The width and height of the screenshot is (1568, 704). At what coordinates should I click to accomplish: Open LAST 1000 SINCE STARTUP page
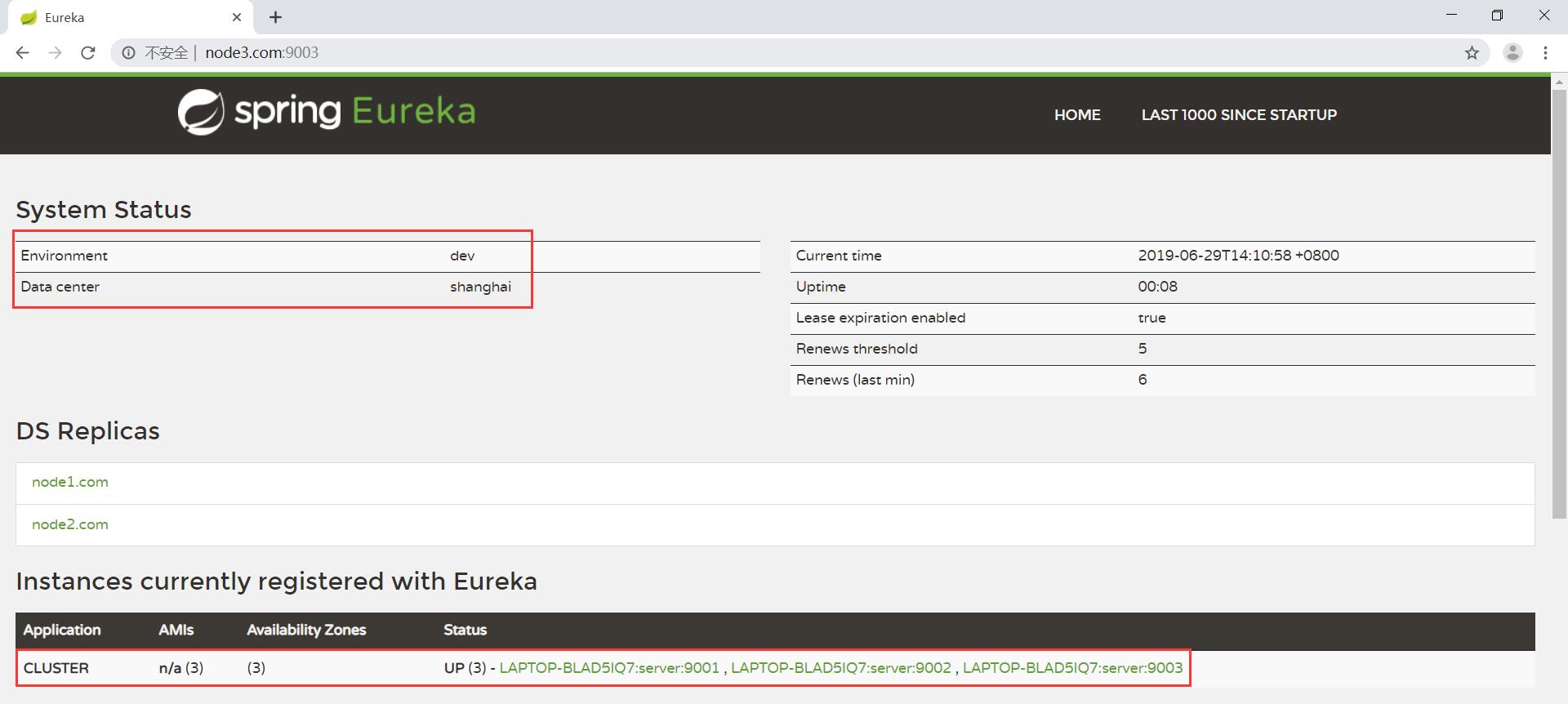[1239, 115]
